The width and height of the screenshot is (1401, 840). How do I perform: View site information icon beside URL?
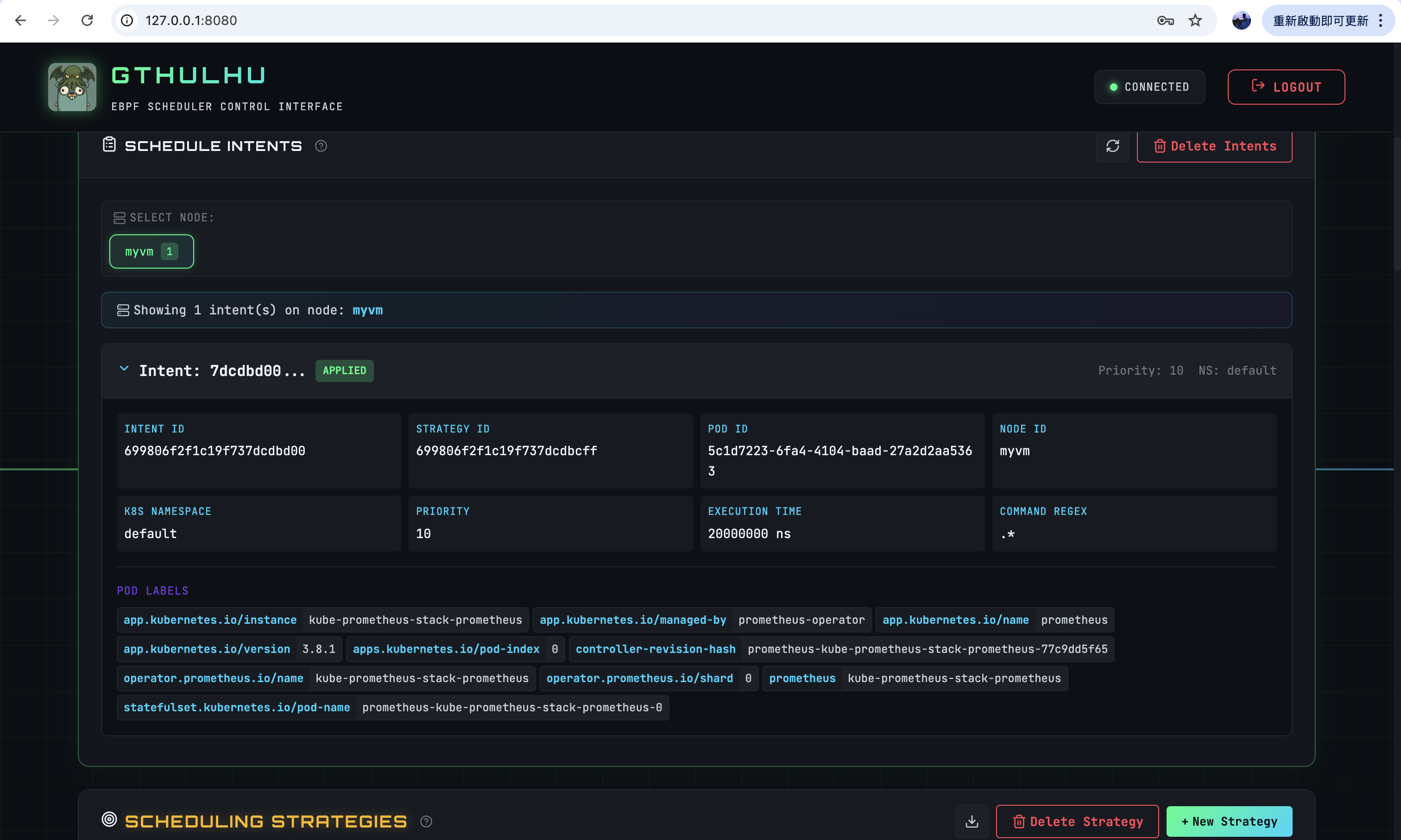(127, 21)
